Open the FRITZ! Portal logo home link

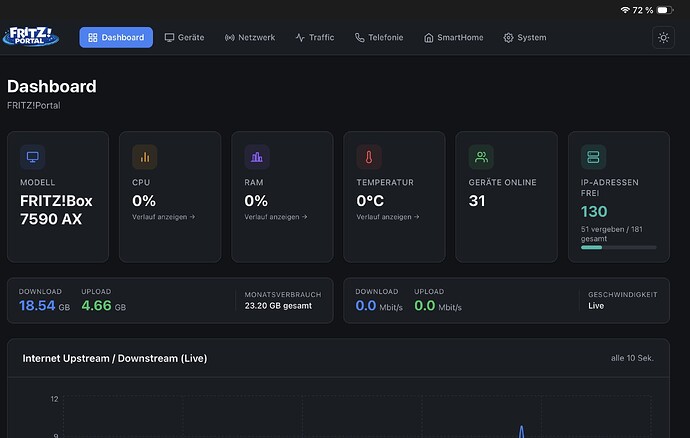point(31,37)
